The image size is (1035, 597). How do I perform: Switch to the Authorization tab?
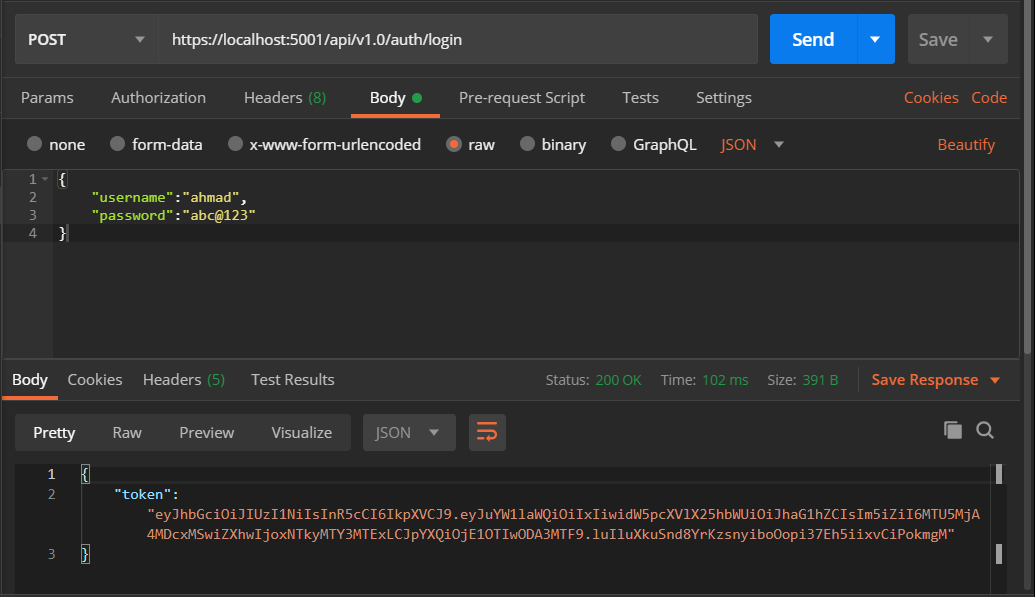coord(158,98)
